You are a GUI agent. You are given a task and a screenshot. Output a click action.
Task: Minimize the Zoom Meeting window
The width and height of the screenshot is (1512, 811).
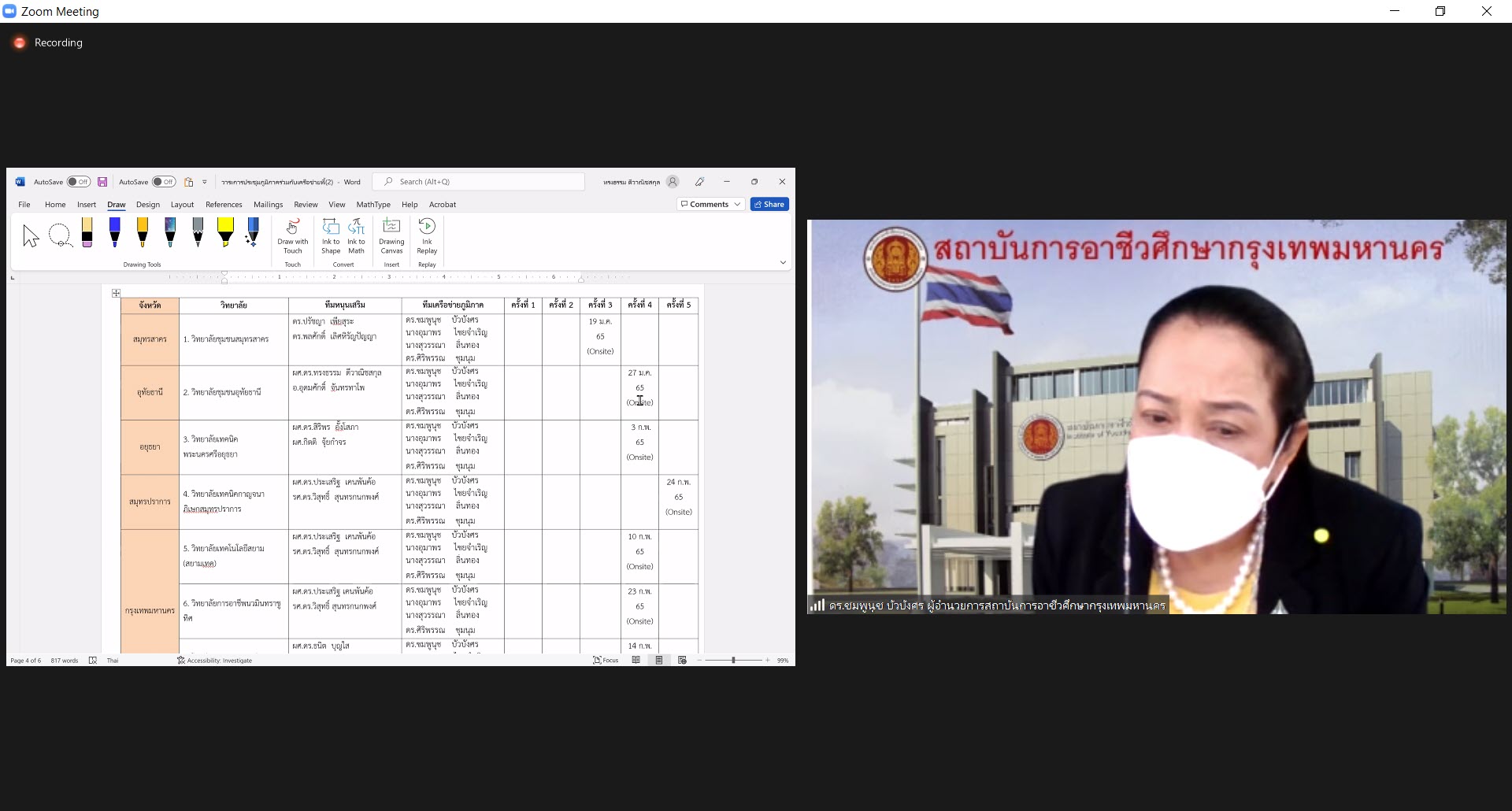pos(1395,11)
